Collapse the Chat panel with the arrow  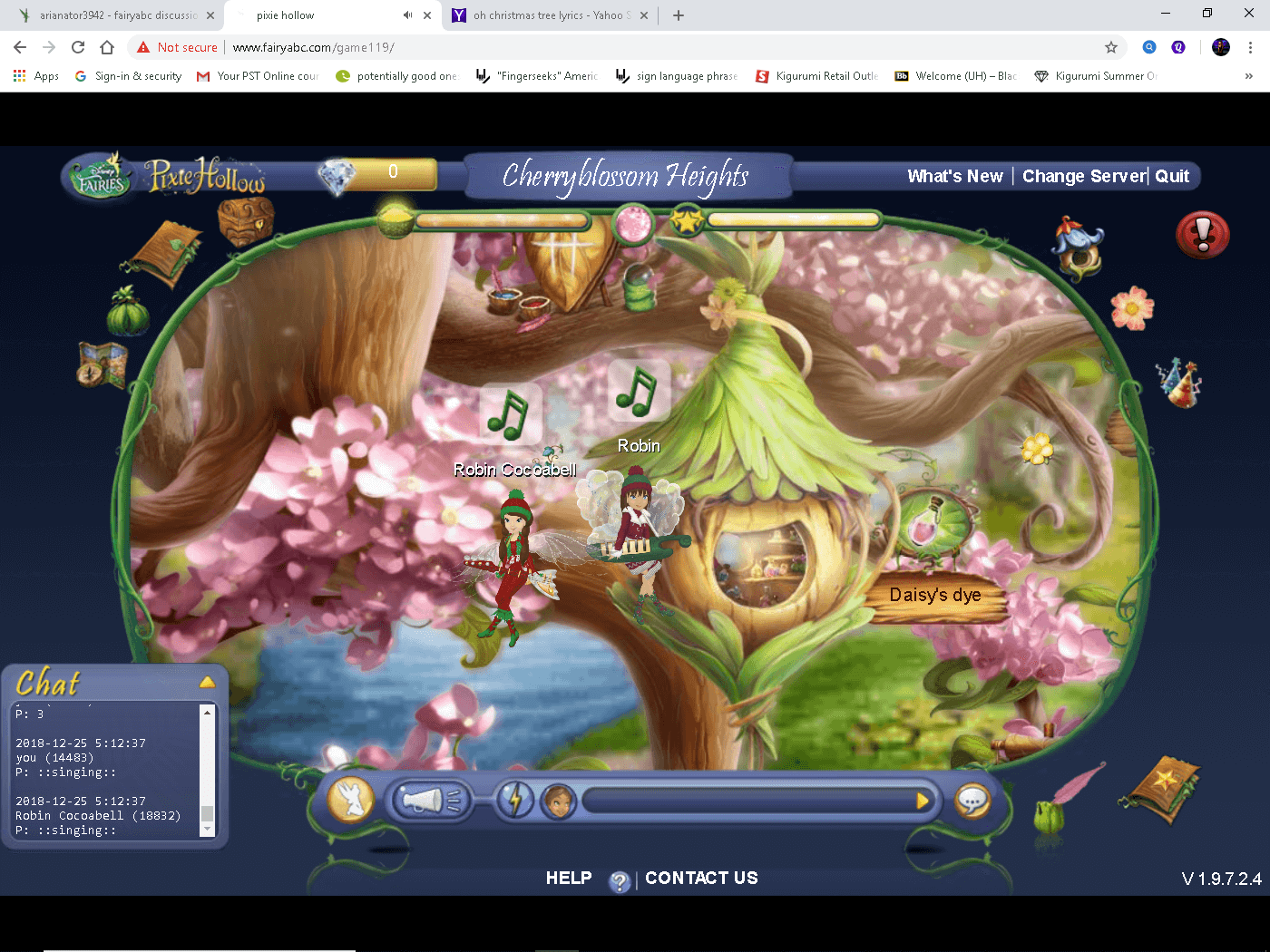(209, 682)
